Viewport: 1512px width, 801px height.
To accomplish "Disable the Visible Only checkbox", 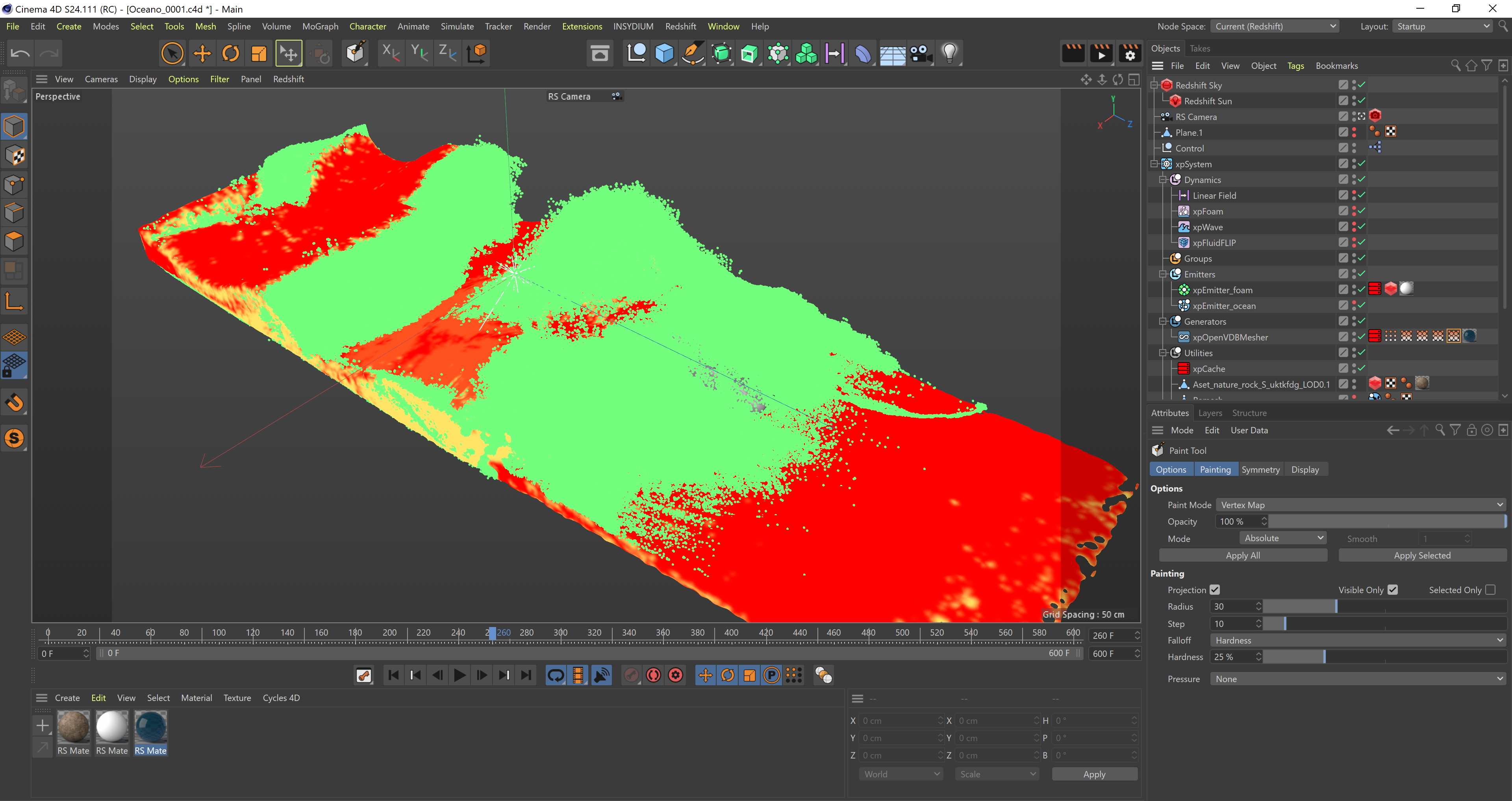I will pos(1393,590).
